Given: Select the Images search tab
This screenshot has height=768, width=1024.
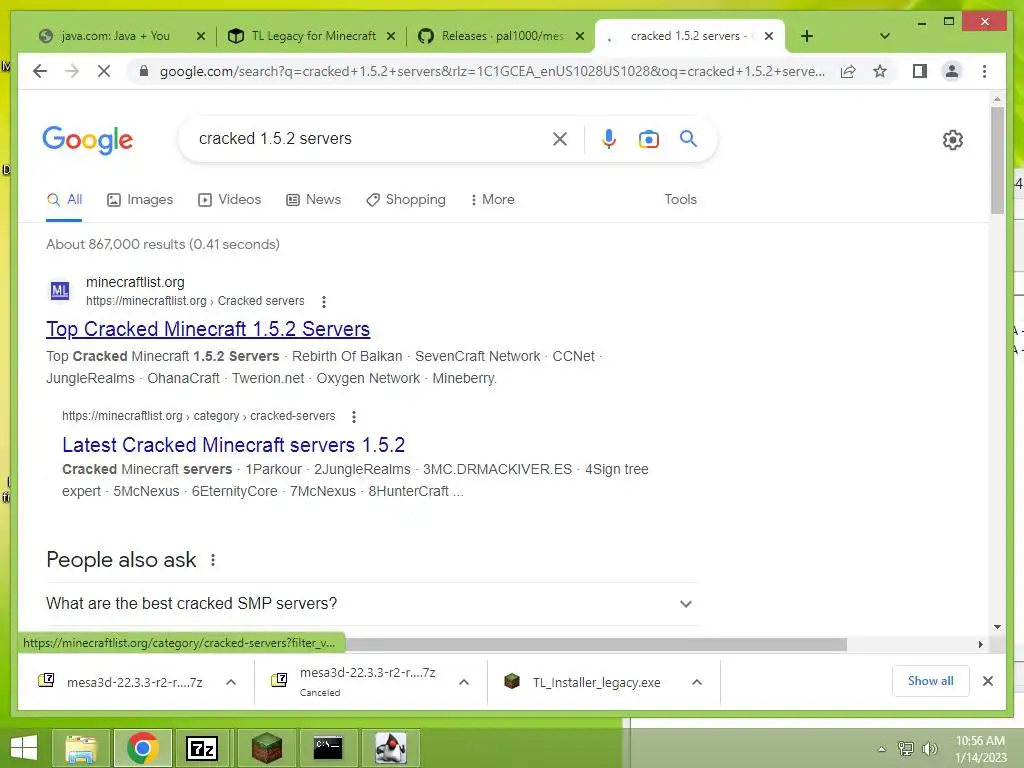Looking at the screenshot, I should click(140, 199).
